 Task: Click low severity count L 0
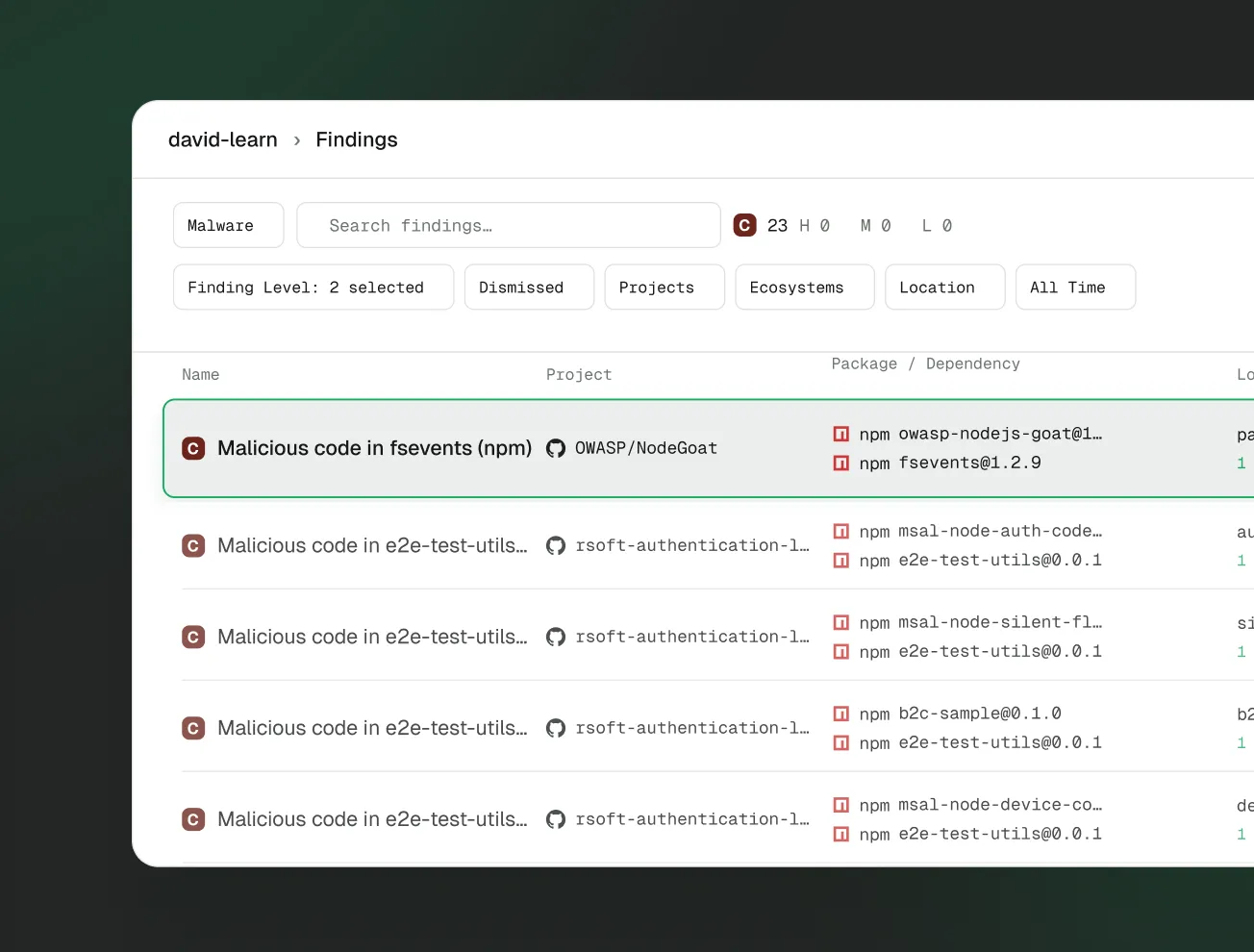coord(938,225)
